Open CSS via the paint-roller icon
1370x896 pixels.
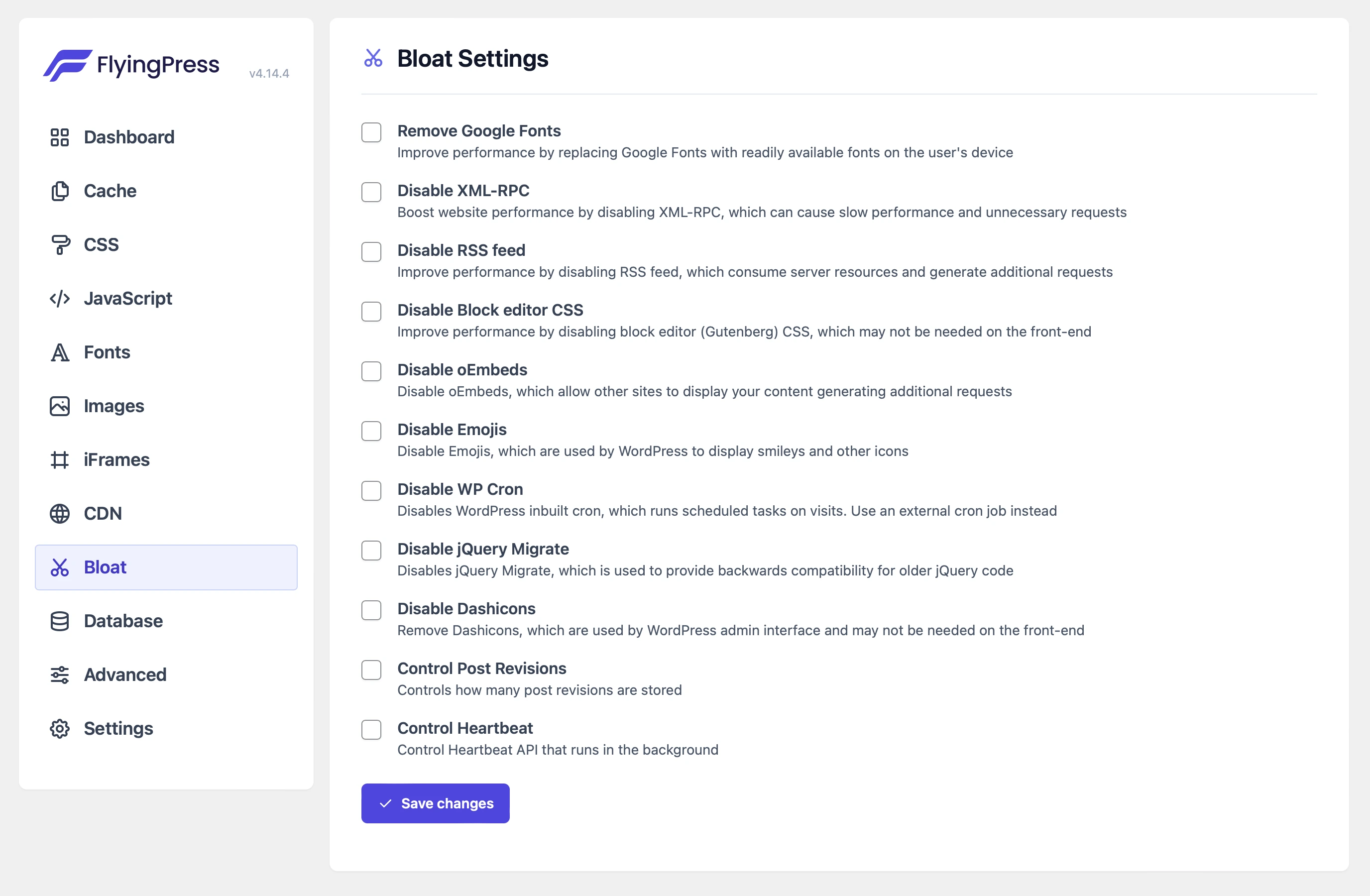tap(59, 244)
